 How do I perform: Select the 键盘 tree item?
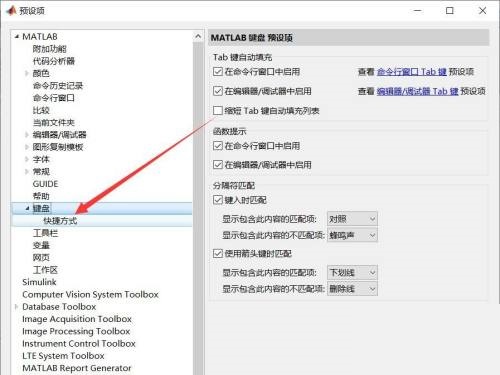click(x=41, y=209)
